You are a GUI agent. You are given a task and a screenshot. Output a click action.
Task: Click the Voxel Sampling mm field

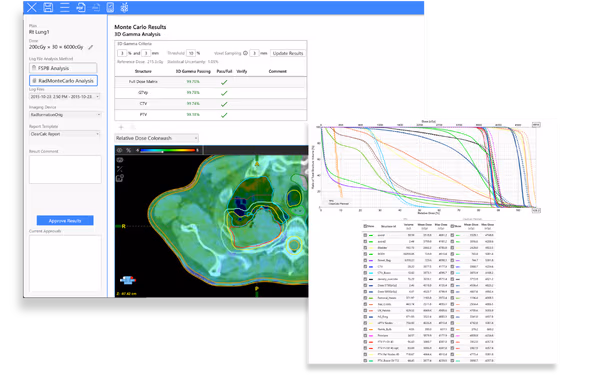(x=254, y=53)
